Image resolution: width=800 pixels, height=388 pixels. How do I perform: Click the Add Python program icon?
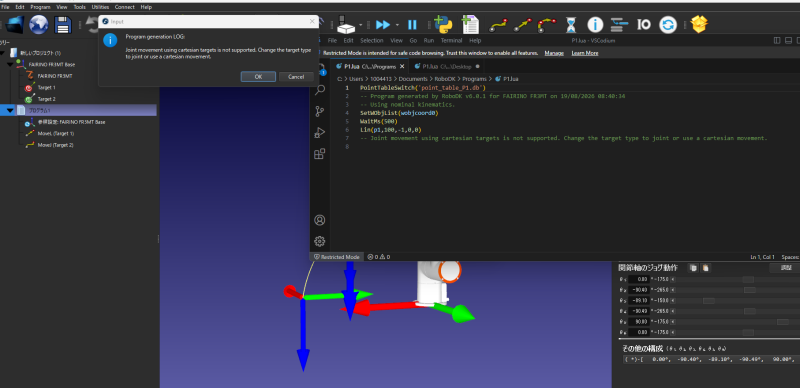tap(443, 24)
